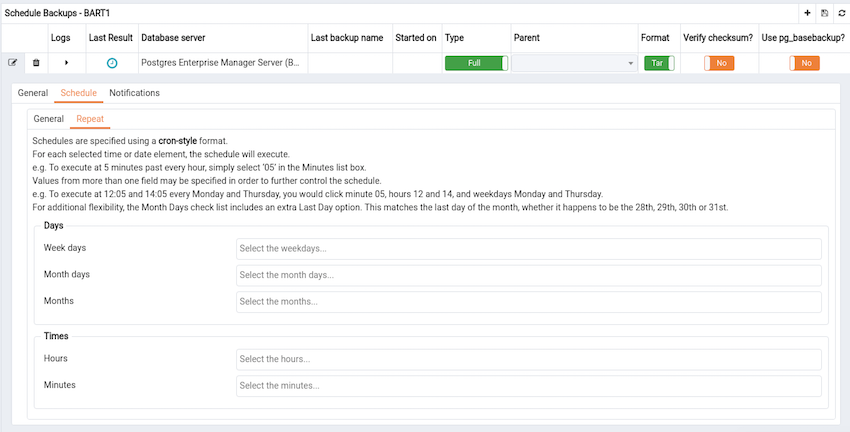The image size is (850, 432).
Task: Click the Times section label
Action: (56, 336)
